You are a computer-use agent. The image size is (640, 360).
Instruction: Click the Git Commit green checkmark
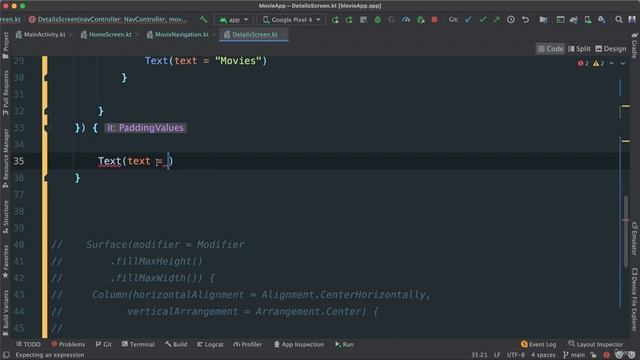[x=482, y=20]
